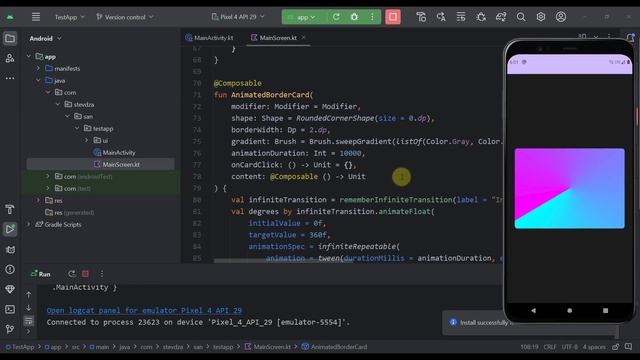Stop process from Run panel toolbar

click(x=85, y=274)
